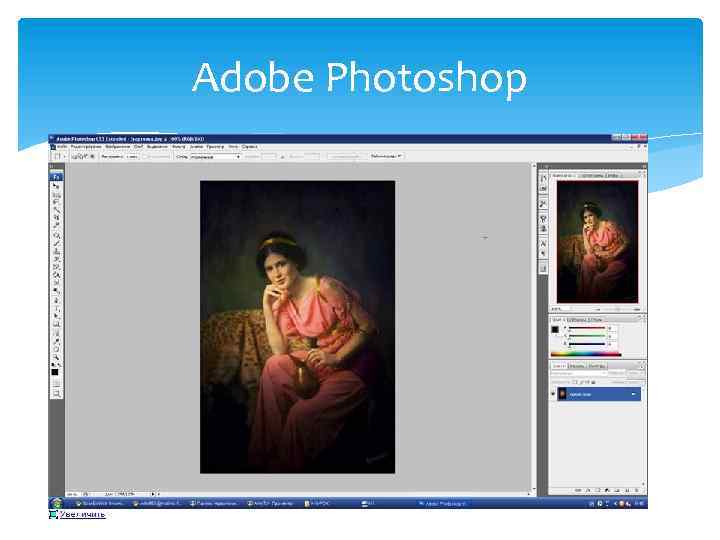Image resolution: width=720 pixels, height=540 pixels.
Task: Open the Редактирование menu
Action: click(86, 147)
